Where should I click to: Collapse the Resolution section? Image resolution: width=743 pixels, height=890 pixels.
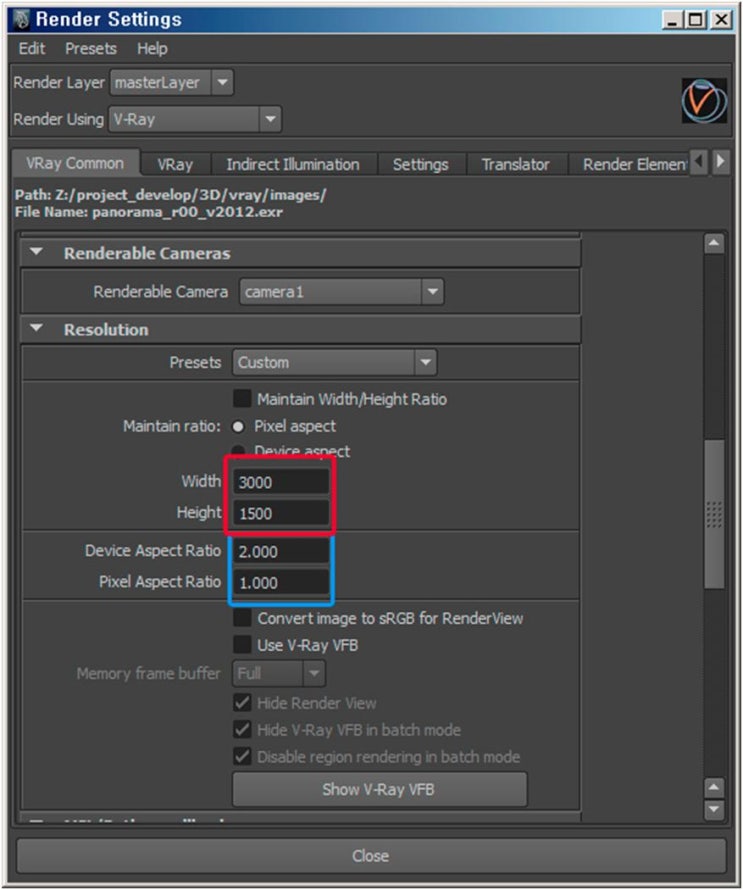pos(36,329)
